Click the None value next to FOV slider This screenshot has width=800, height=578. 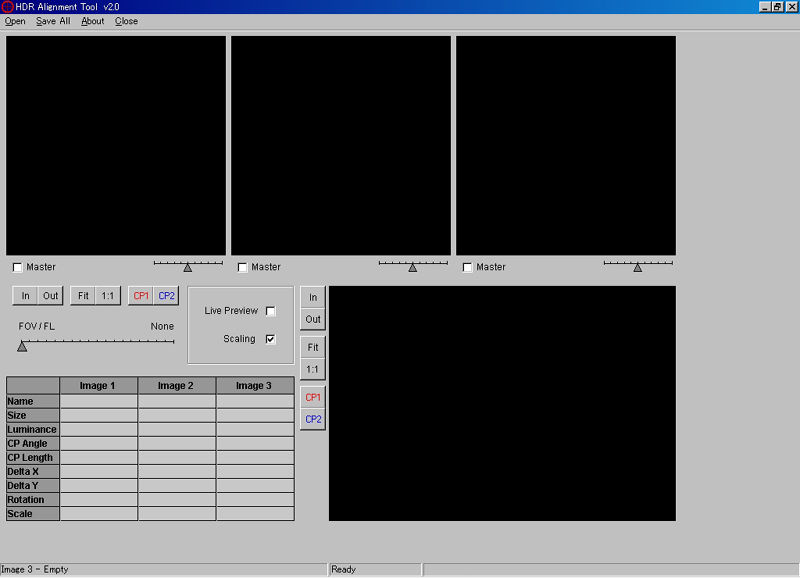tap(162, 326)
